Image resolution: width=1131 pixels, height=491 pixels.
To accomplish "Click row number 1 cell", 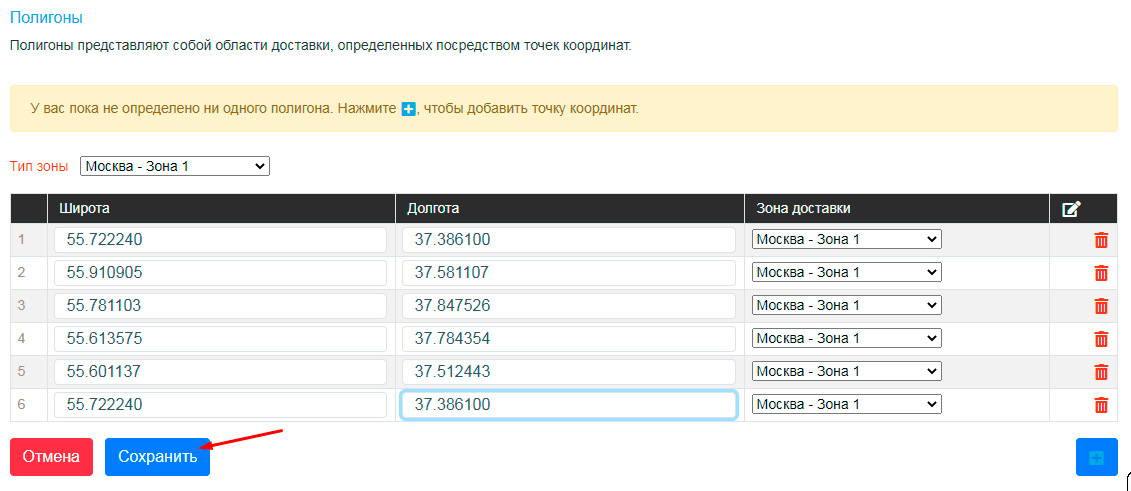I will tap(29, 240).
